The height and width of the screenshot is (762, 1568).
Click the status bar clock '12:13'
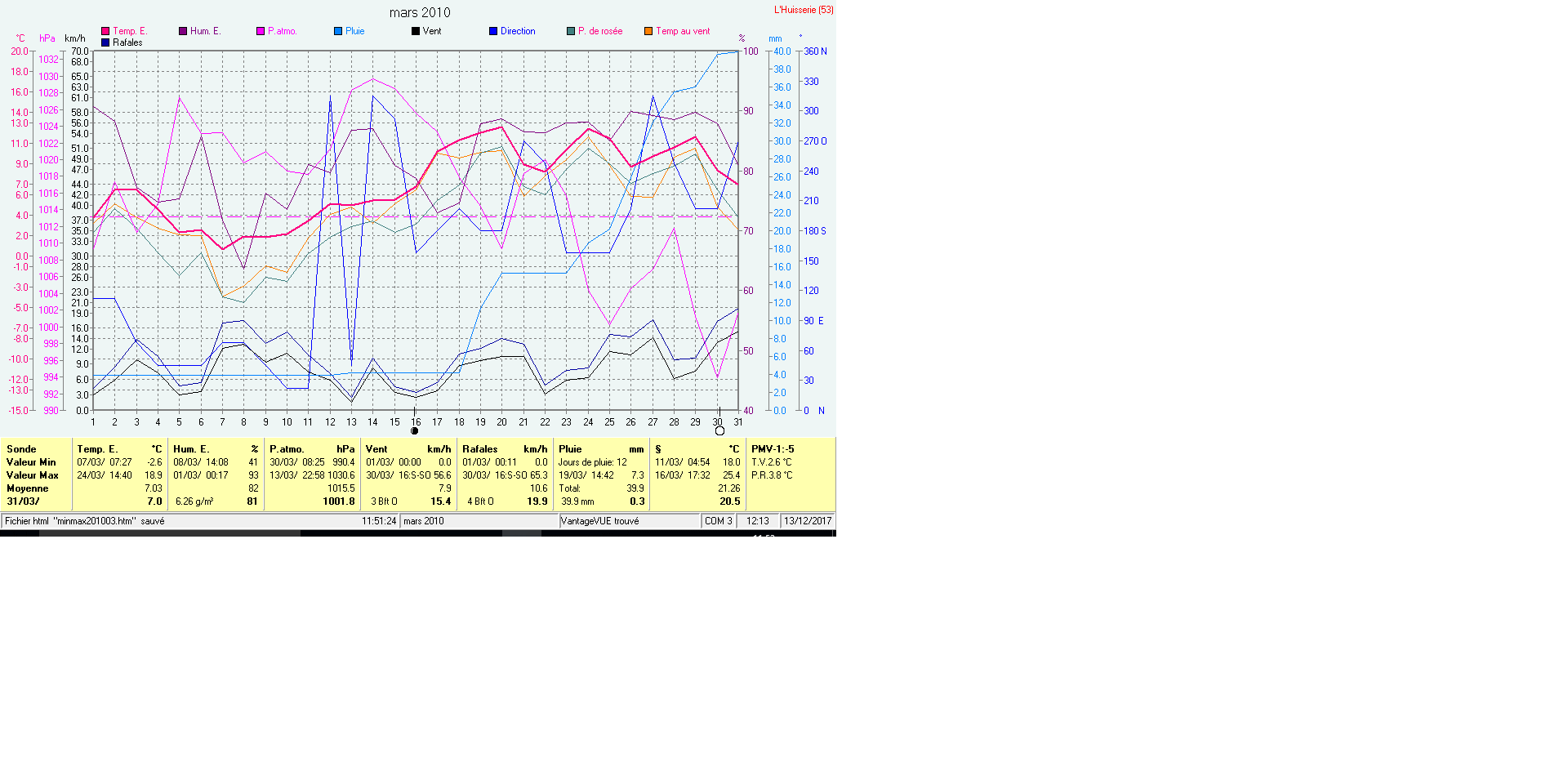point(758,521)
